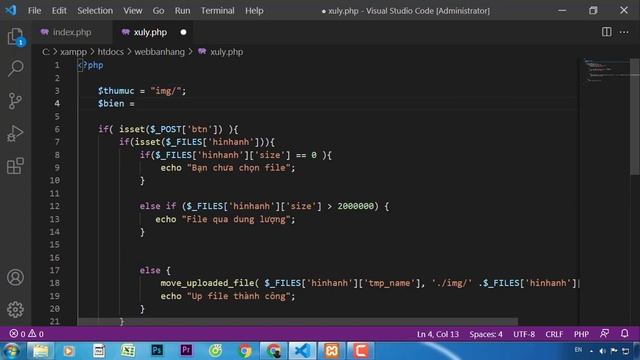
Task: Open the feedback icon in status bar
Action: click(604, 333)
